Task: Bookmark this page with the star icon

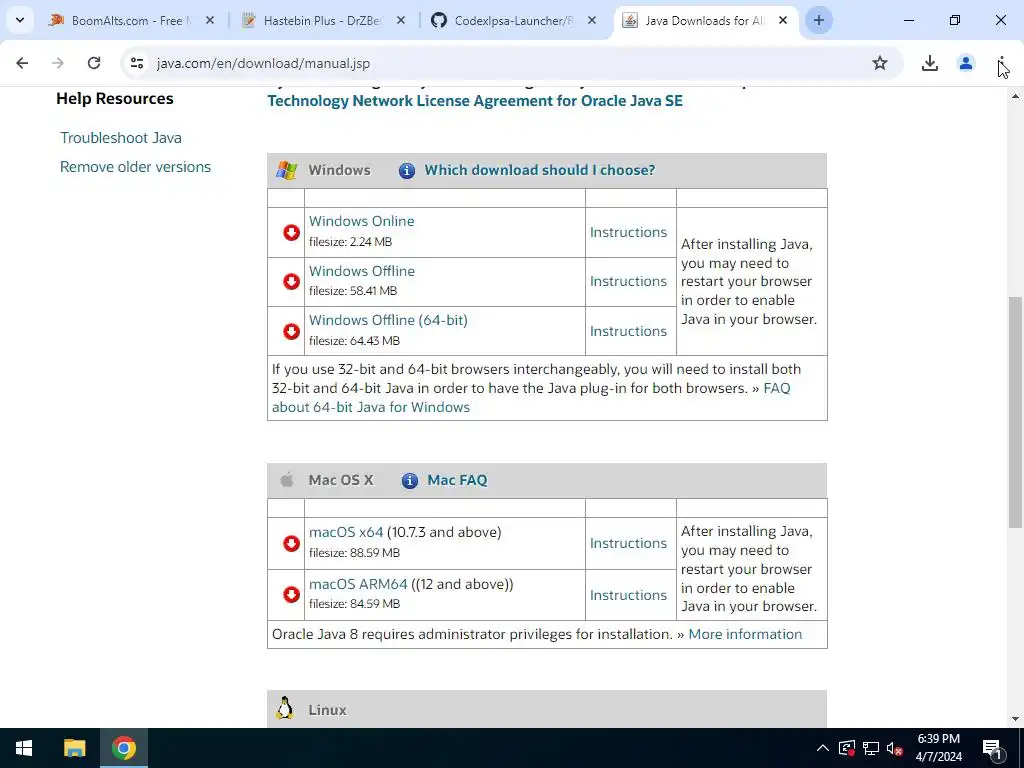Action: tap(880, 63)
